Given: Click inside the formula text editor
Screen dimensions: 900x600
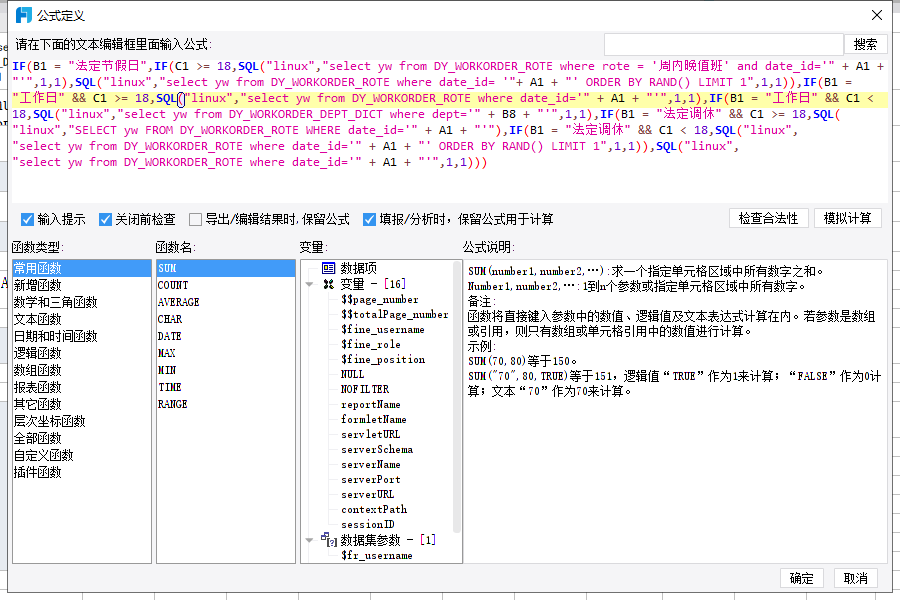Looking at the screenshot, I should (x=449, y=131).
